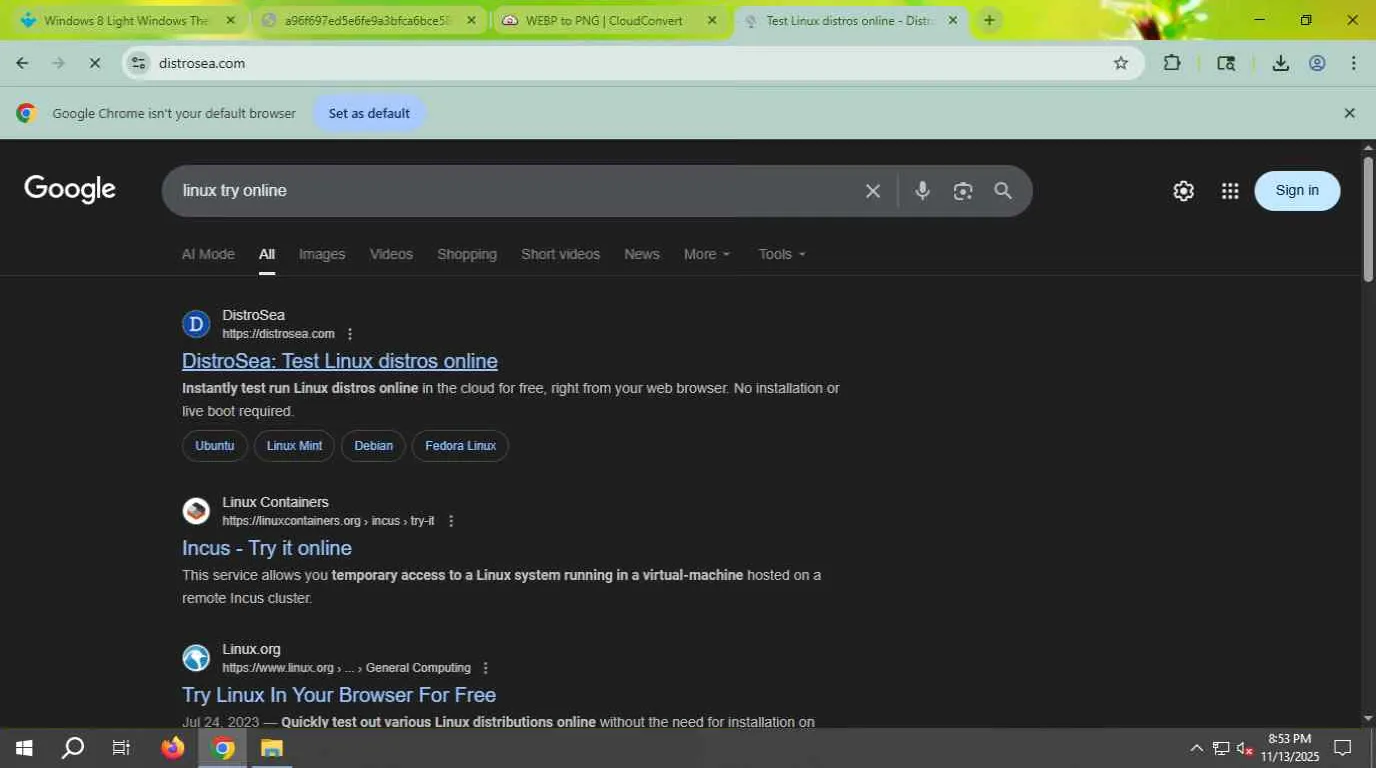Switch to the a96f697ed5e6 browser tab
Image resolution: width=1376 pixels, height=768 pixels.
point(368,20)
